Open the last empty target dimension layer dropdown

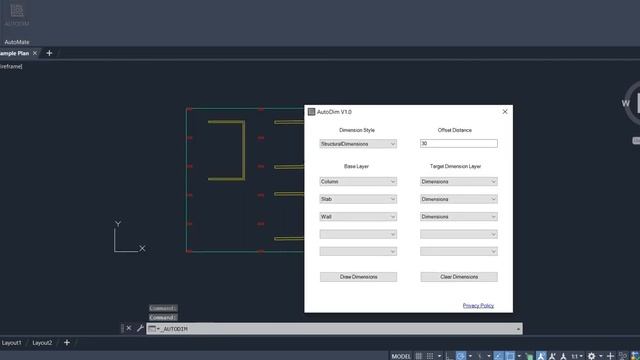point(459,251)
